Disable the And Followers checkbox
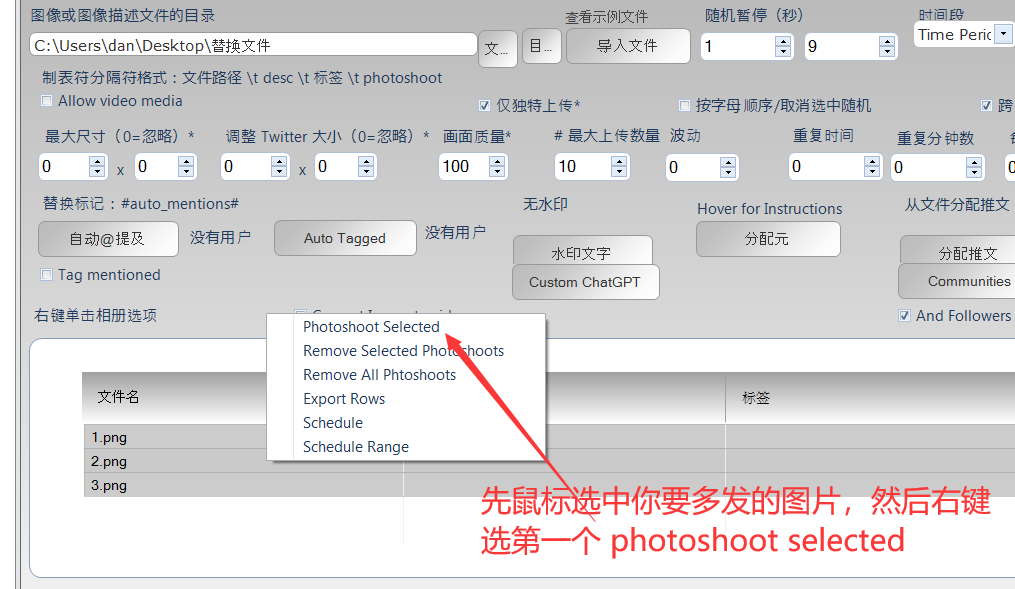Image resolution: width=1015 pixels, height=589 pixels. [x=905, y=315]
